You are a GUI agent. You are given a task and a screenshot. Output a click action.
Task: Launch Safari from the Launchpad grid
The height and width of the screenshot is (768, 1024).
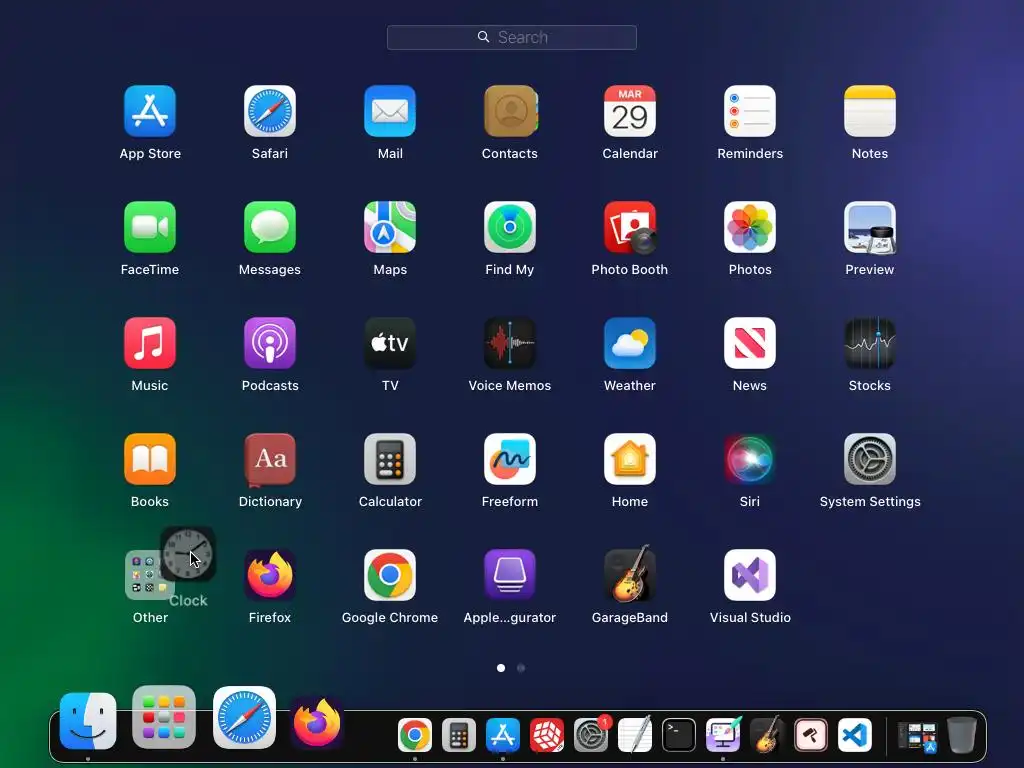pyautogui.click(x=270, y=111)
